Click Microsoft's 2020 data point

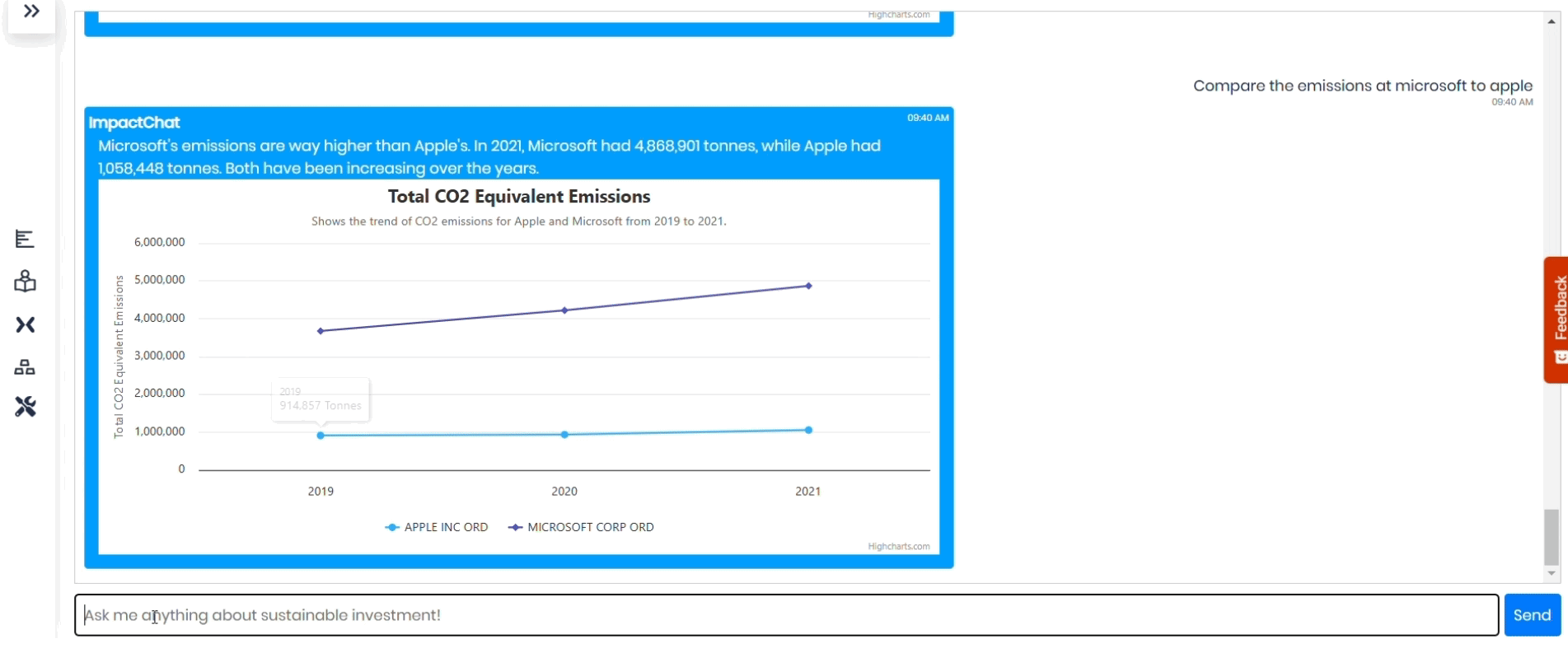point(564,310)
